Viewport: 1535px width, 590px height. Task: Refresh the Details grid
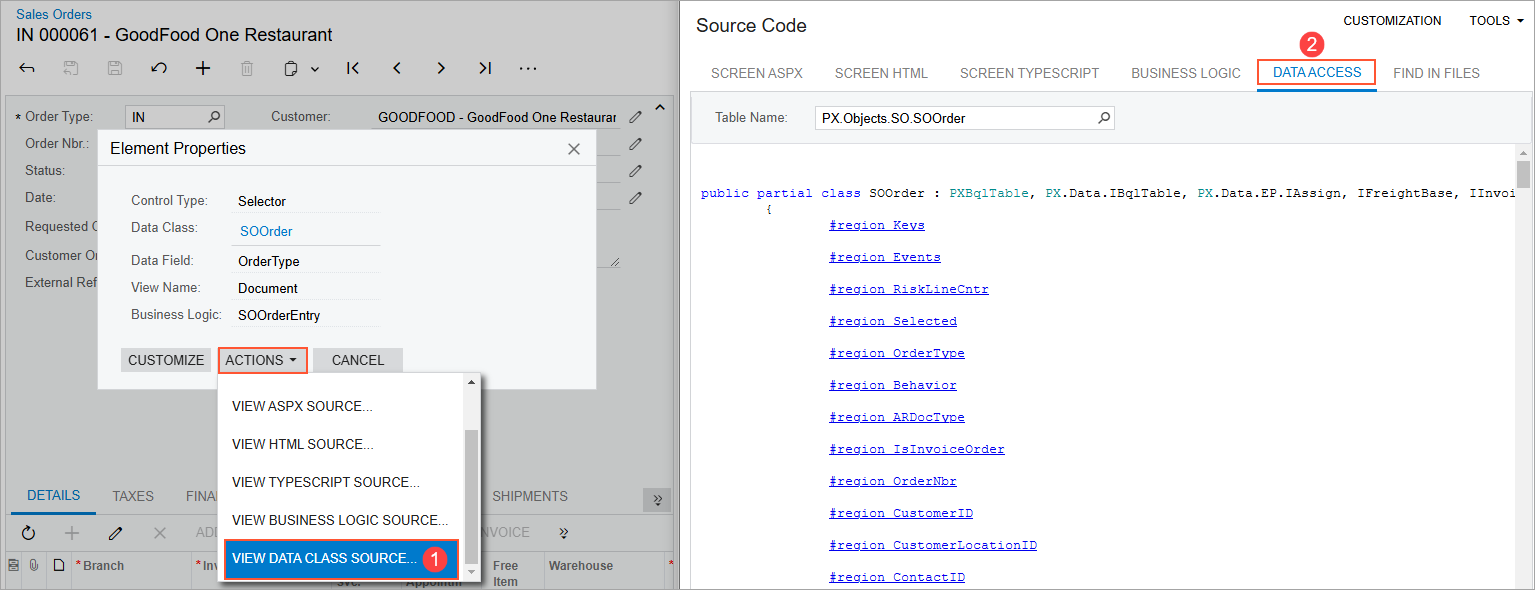pos(28,533)
